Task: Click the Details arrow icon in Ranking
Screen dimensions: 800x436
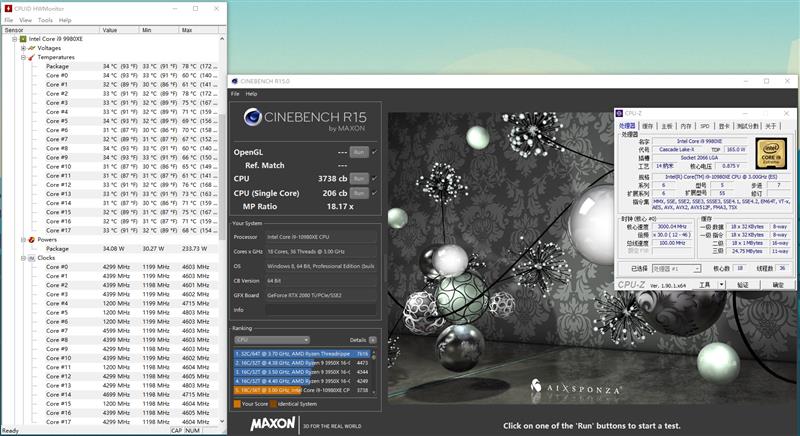Action: click(373, 340)
